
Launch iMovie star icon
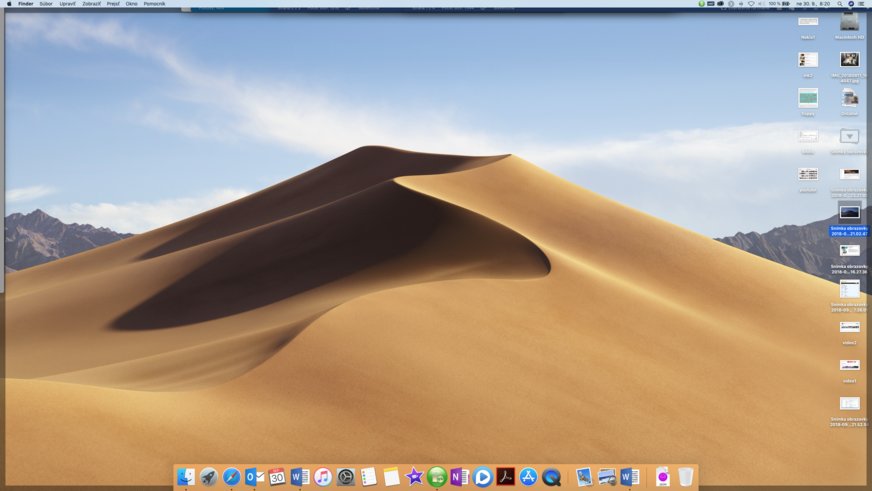414,477
